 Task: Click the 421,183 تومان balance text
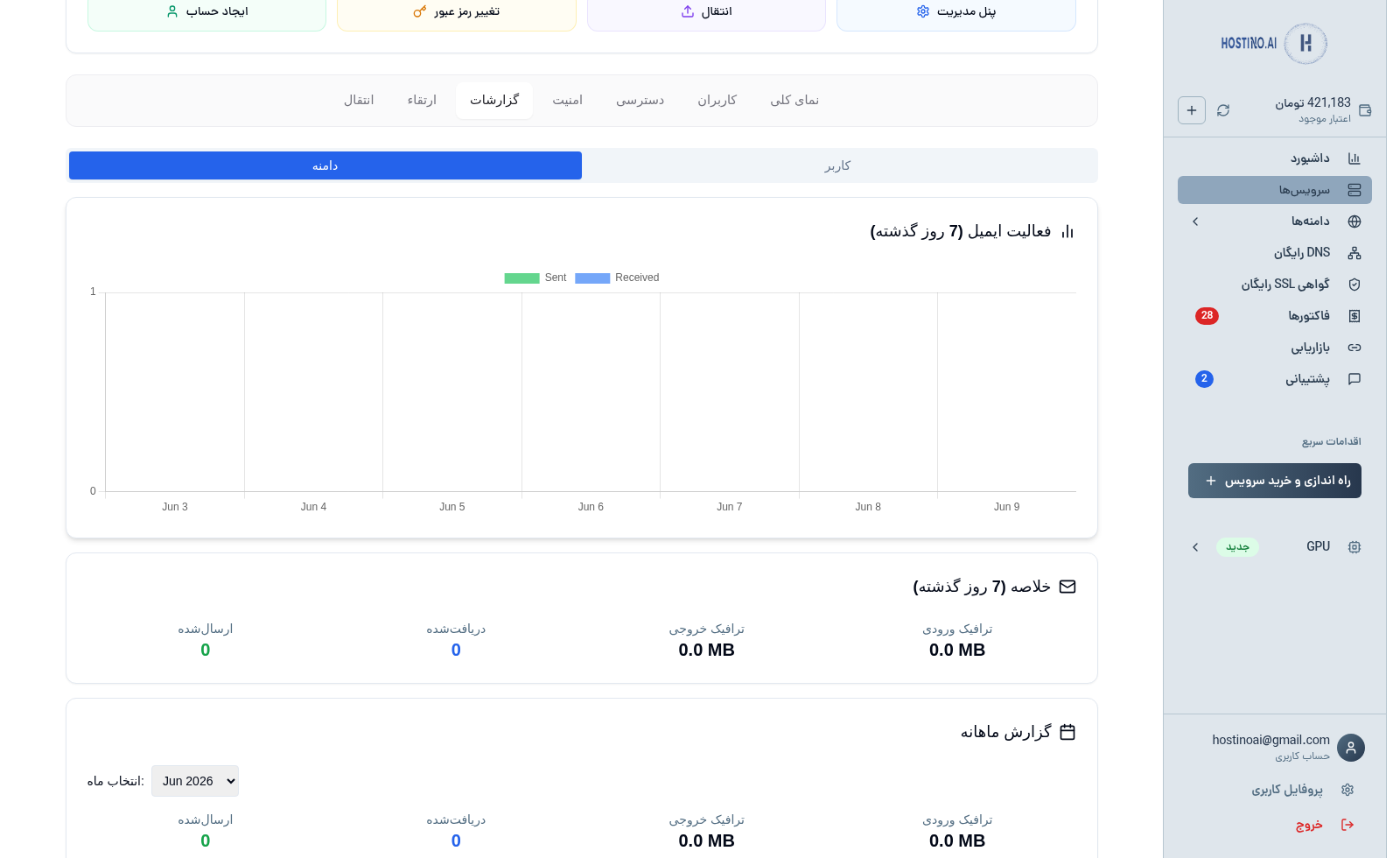pyautogui.click(x=1312, y=103)
